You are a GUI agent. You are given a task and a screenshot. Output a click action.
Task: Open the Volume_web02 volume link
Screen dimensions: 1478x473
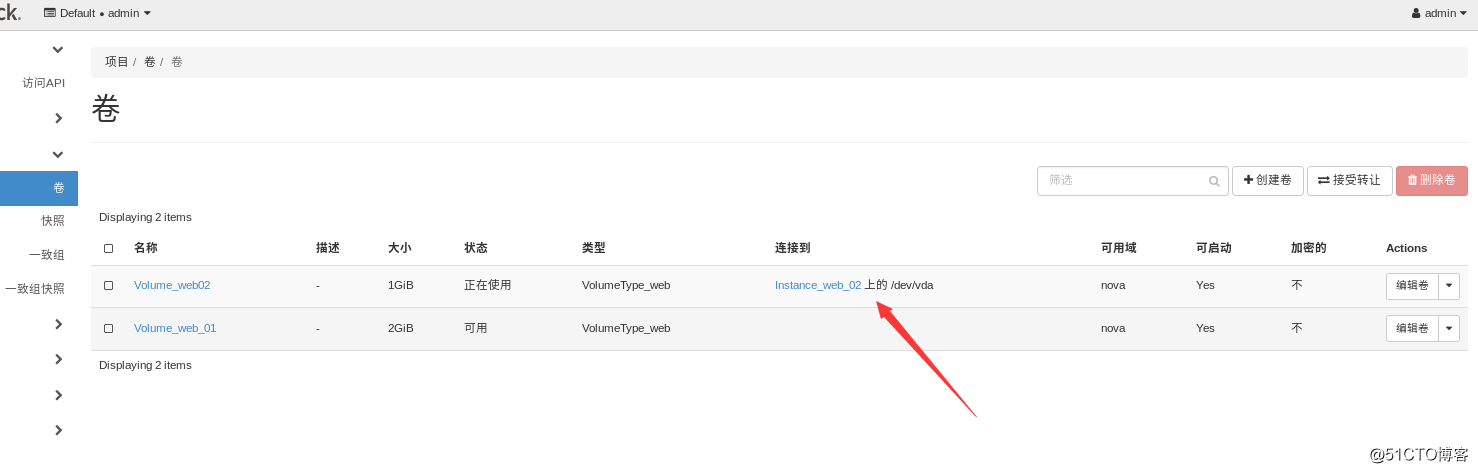pyautogui.click(x=172, y=285)
